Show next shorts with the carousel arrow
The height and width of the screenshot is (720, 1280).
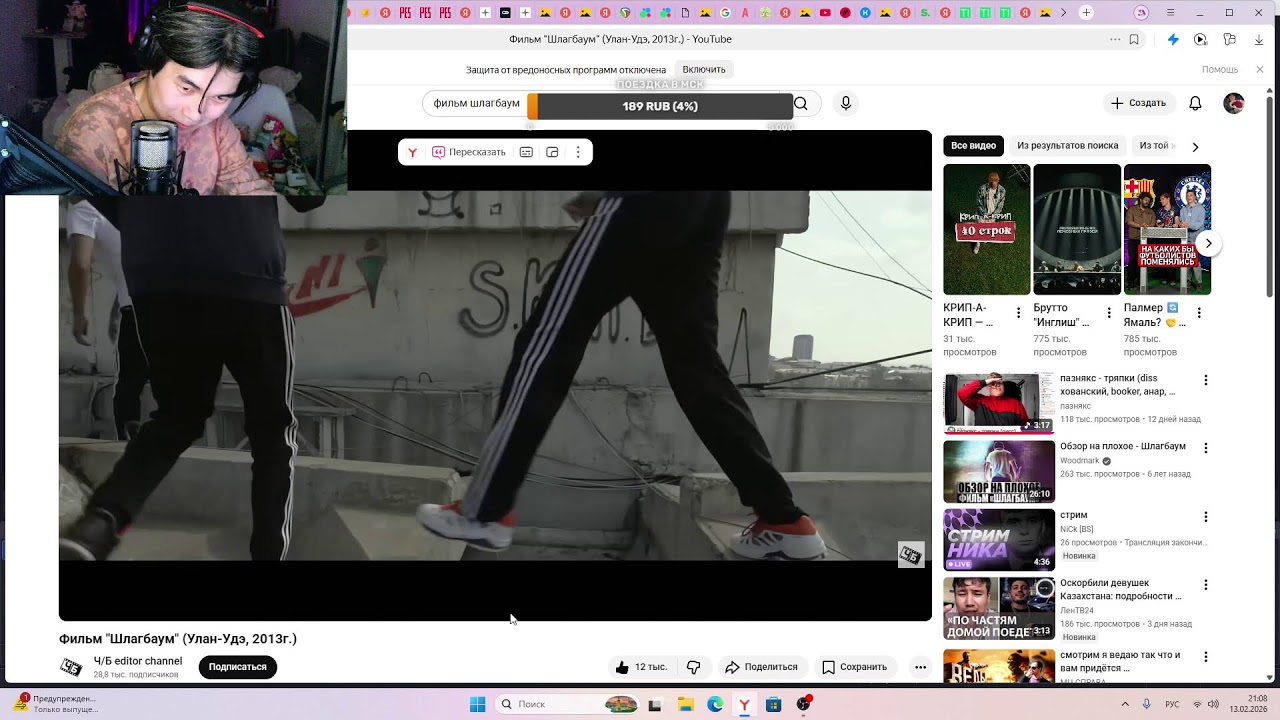[1208, 243]
